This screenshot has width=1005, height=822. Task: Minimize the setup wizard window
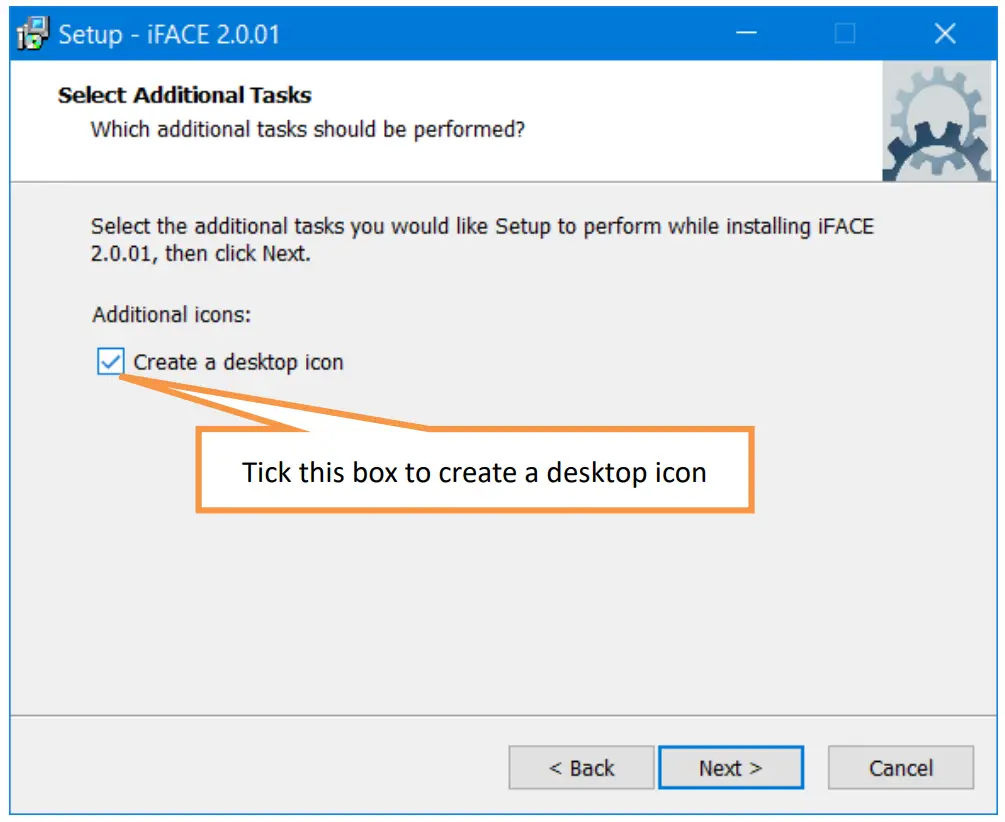click(746, 33)
